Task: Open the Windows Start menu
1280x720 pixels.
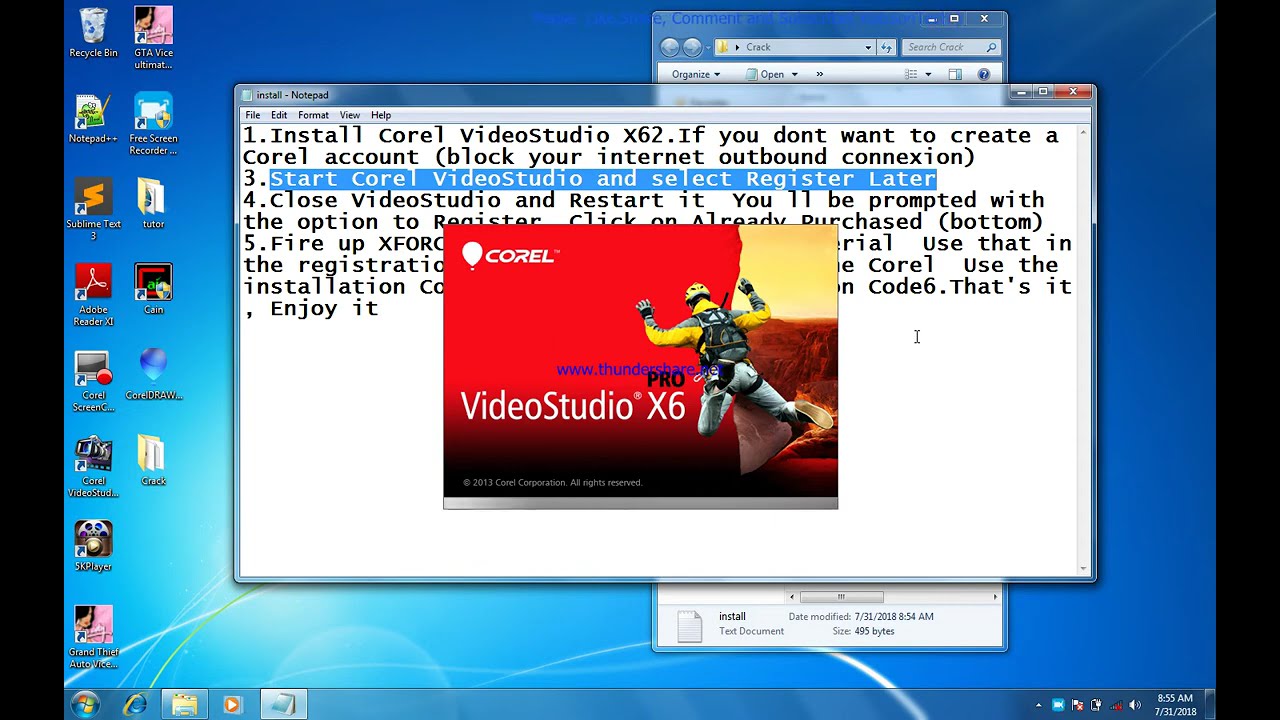Action: [85, 704]
